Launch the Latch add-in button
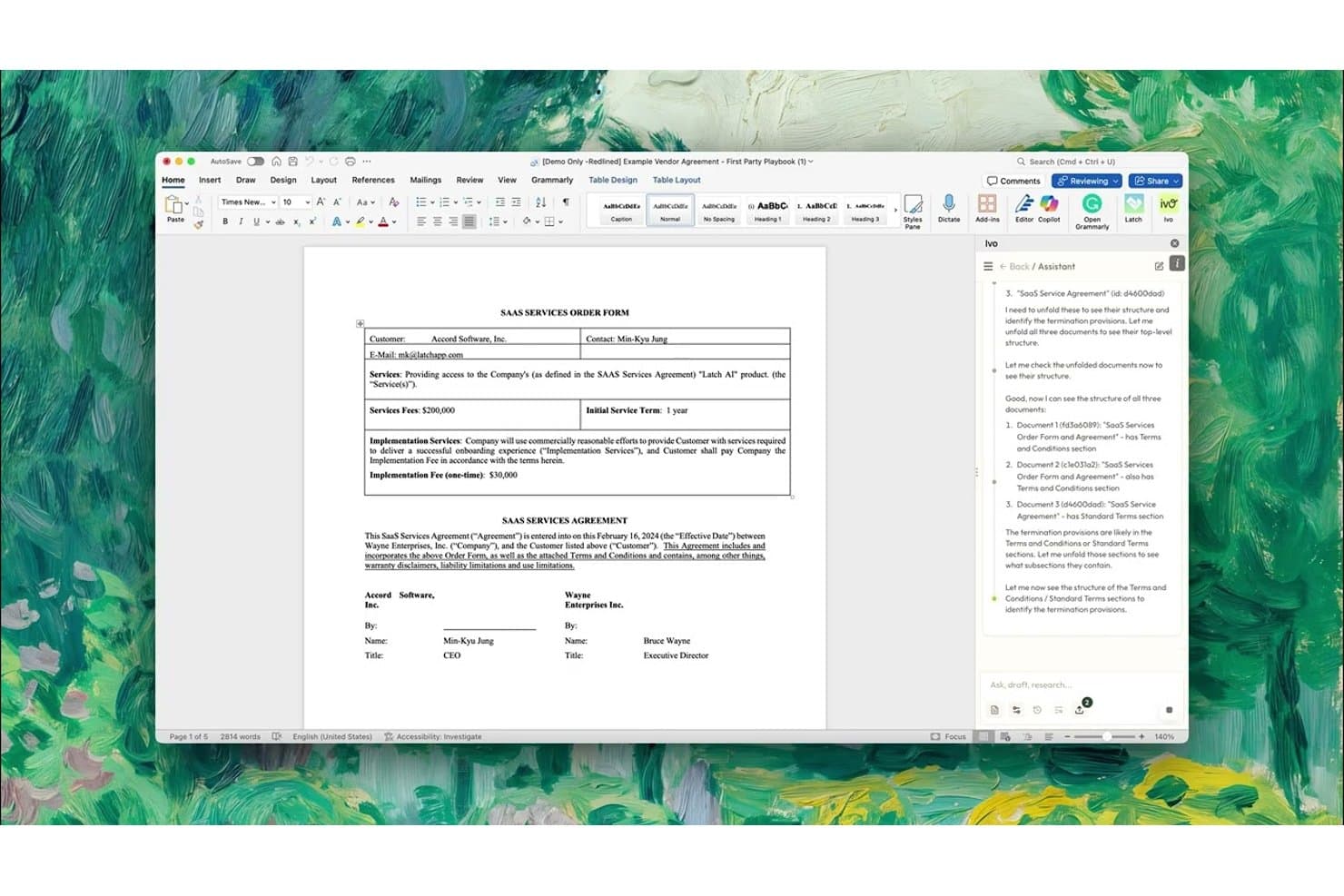This screenshot has width=1344, height=896. coord(1133,208)
